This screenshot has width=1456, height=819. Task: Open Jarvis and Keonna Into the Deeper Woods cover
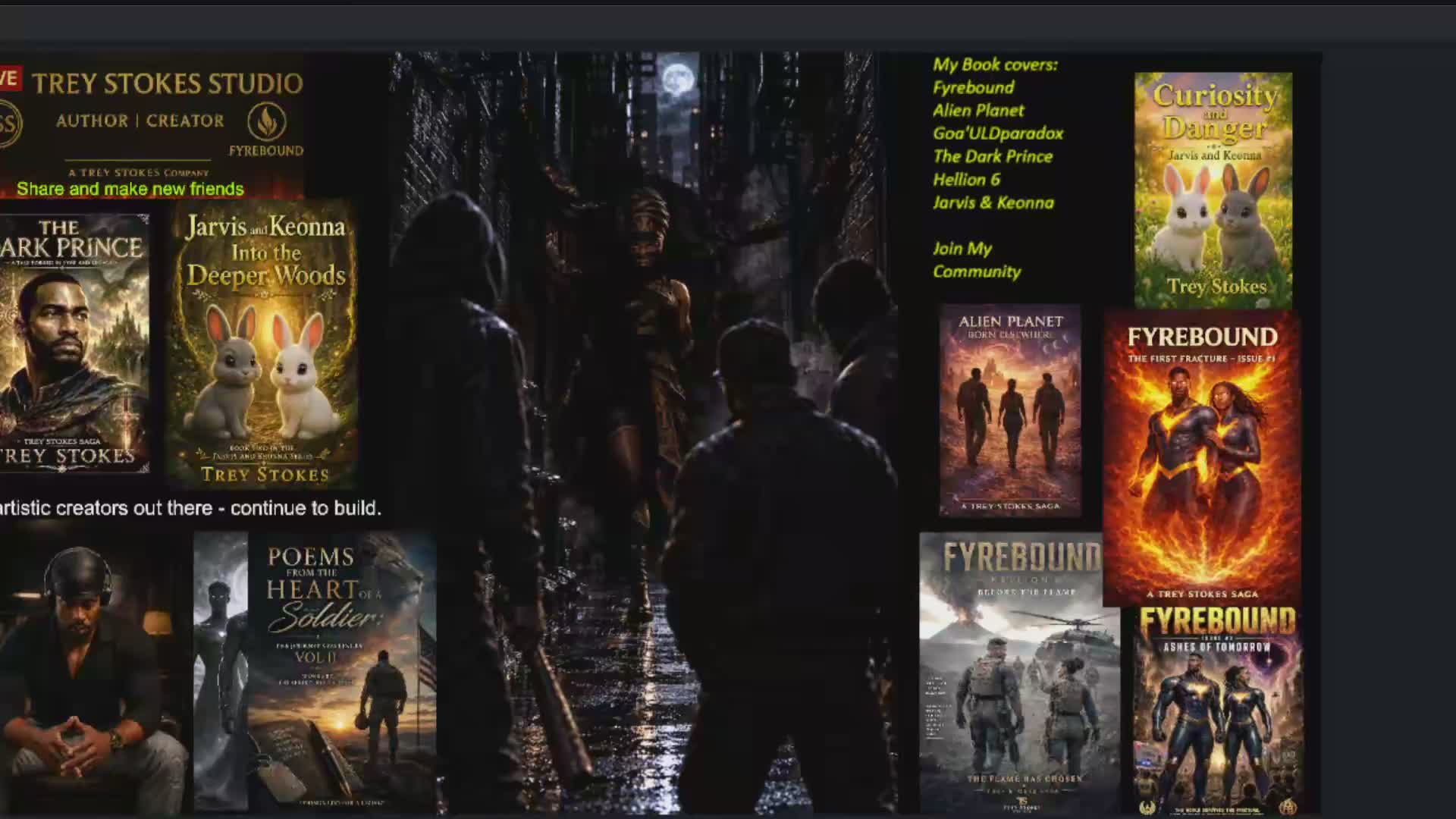(x=262, y=345)
